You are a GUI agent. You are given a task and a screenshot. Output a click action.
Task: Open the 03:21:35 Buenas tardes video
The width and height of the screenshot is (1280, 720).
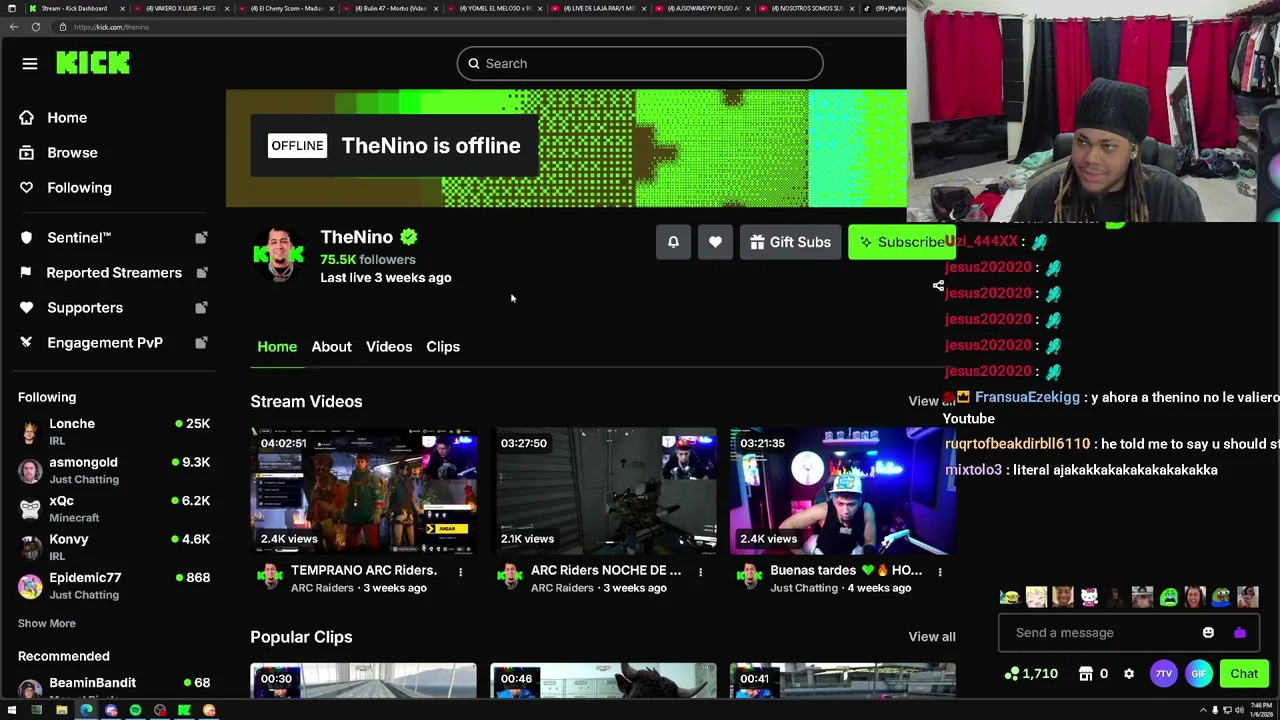[x=843, y=491]
